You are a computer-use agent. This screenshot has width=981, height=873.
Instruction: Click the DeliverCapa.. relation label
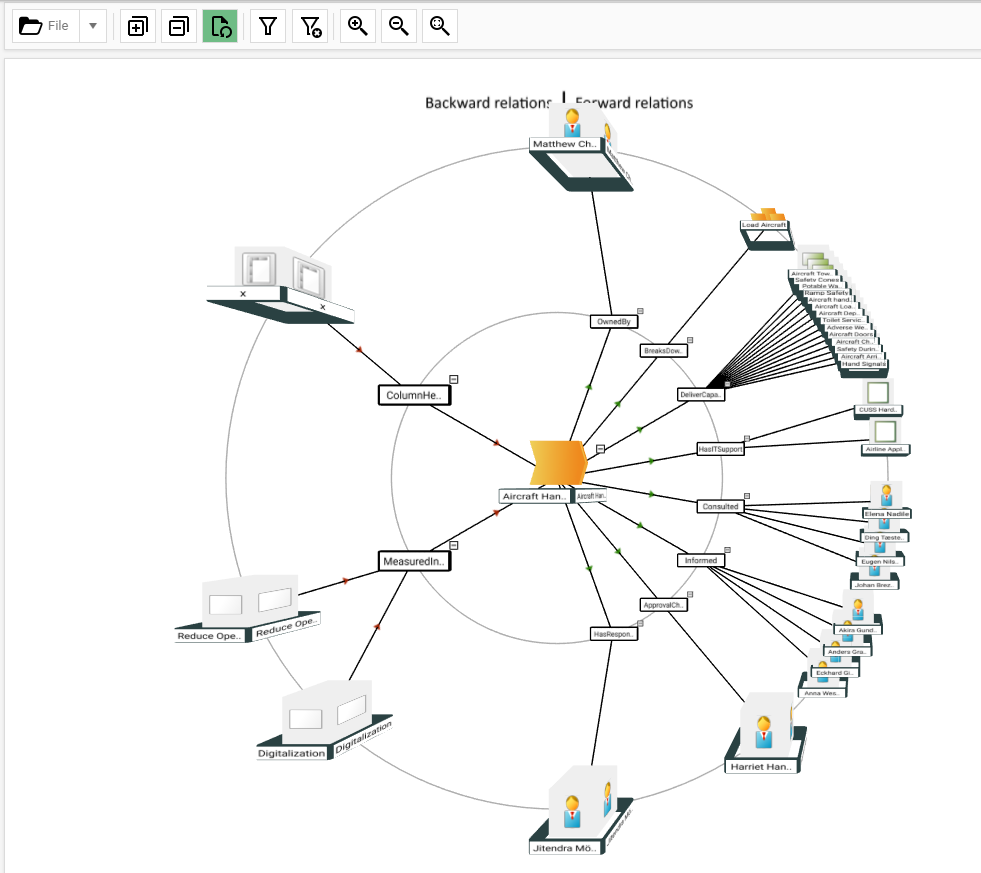pos(700,395)
